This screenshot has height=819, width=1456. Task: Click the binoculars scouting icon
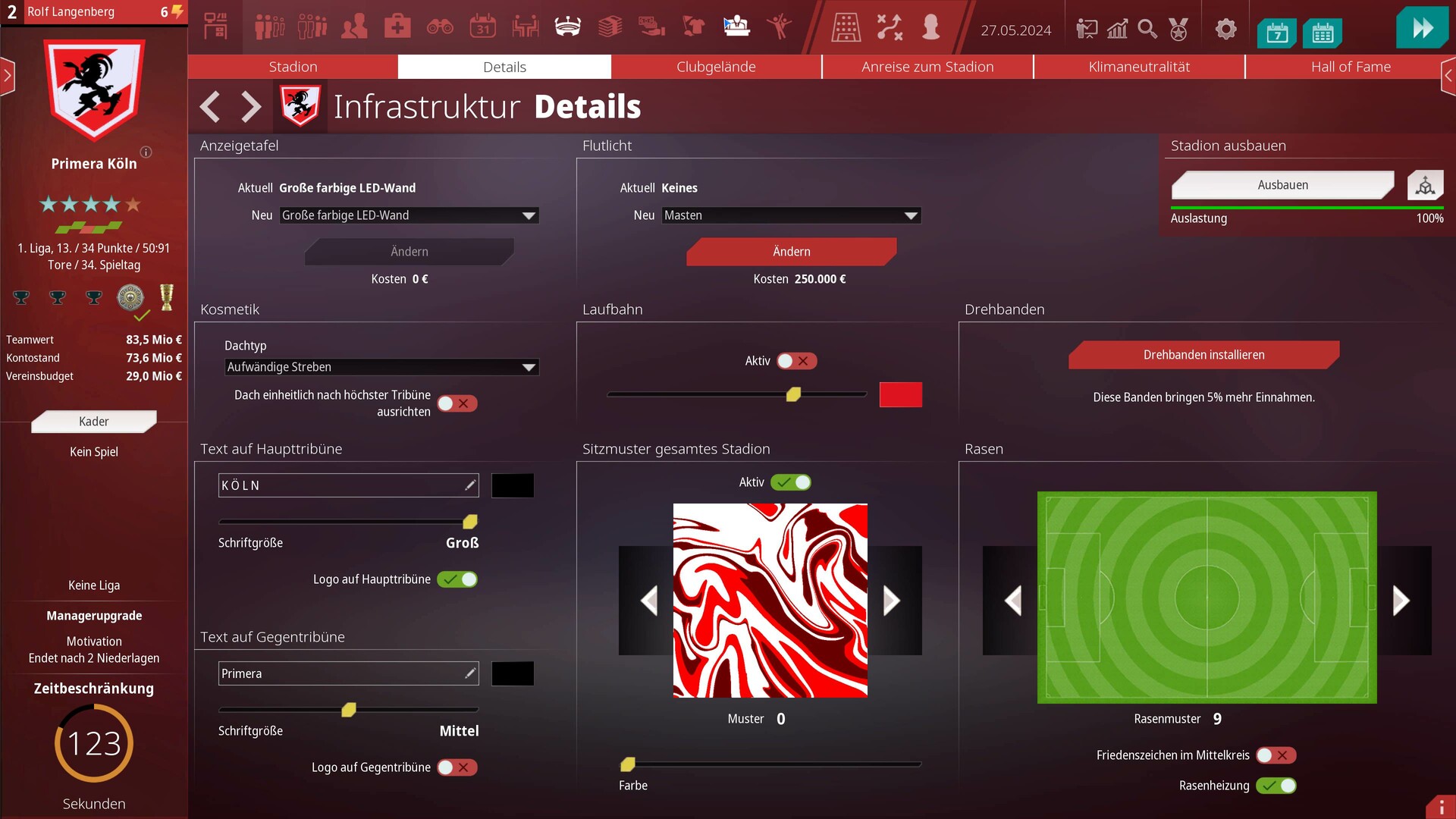click(x=440, y=28)
